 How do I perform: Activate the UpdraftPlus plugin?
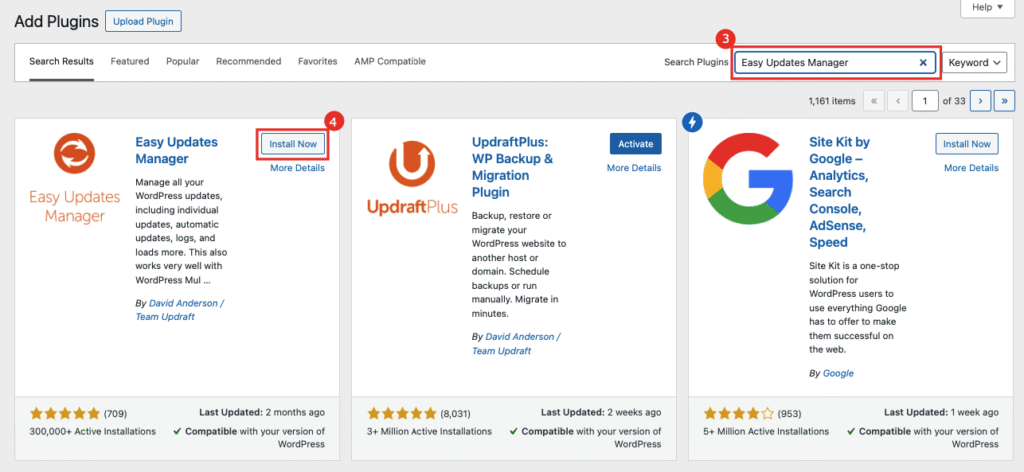(x=635, y=144)
